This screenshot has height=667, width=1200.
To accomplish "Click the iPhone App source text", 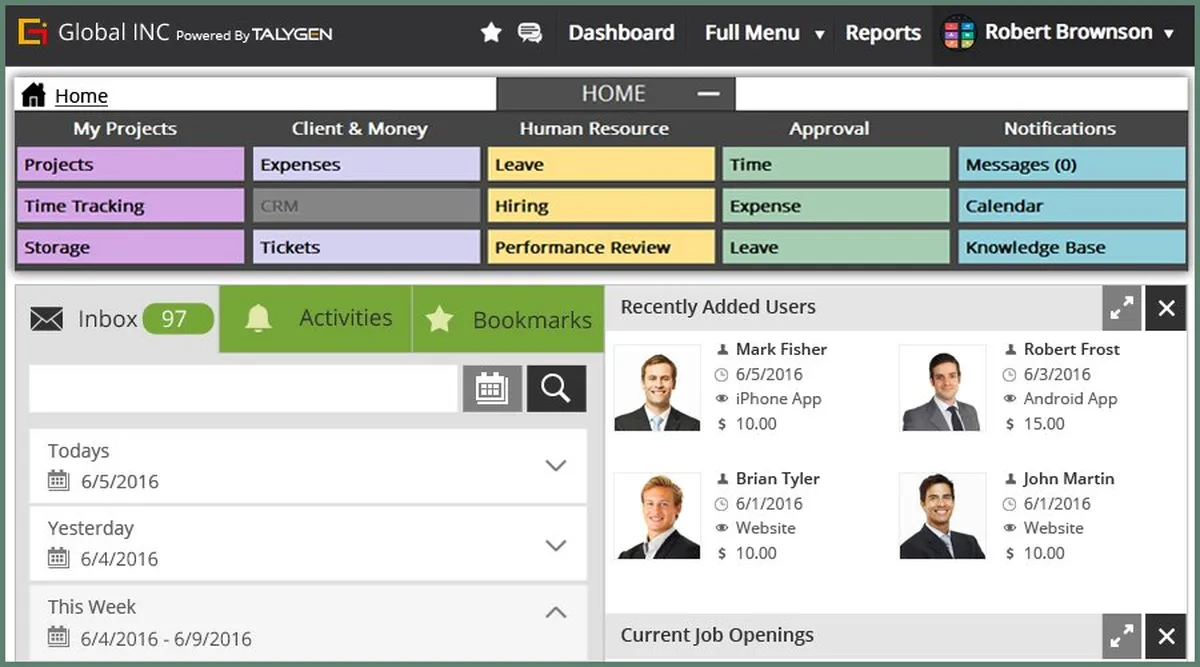I will click(x=779, y=398).
